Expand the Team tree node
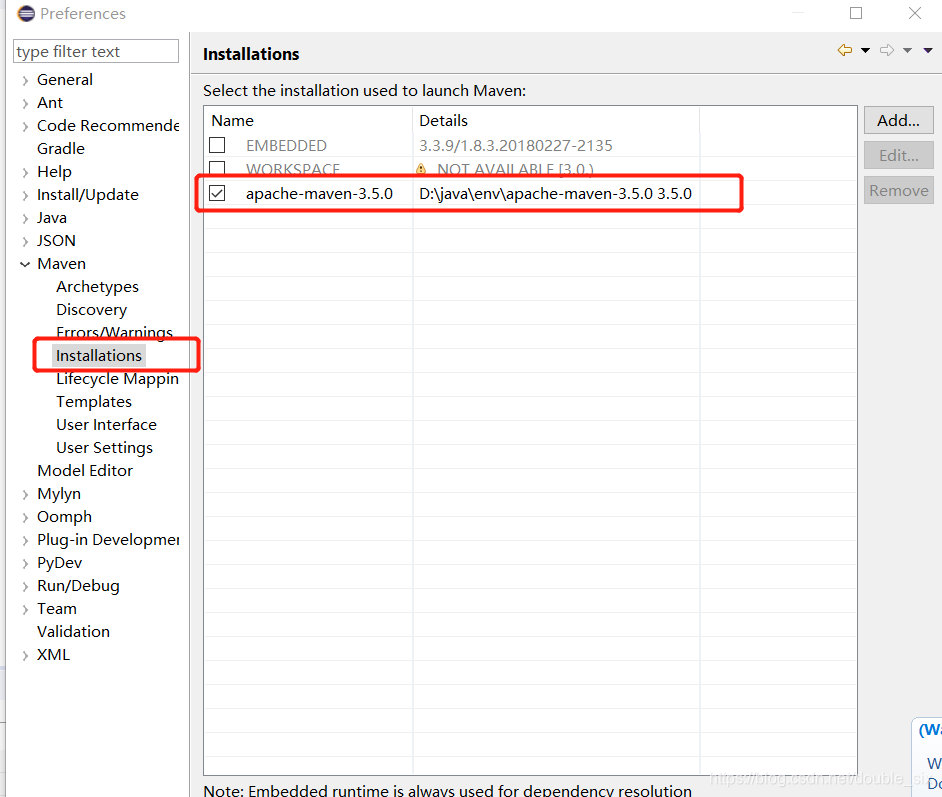 pos(25,610)
